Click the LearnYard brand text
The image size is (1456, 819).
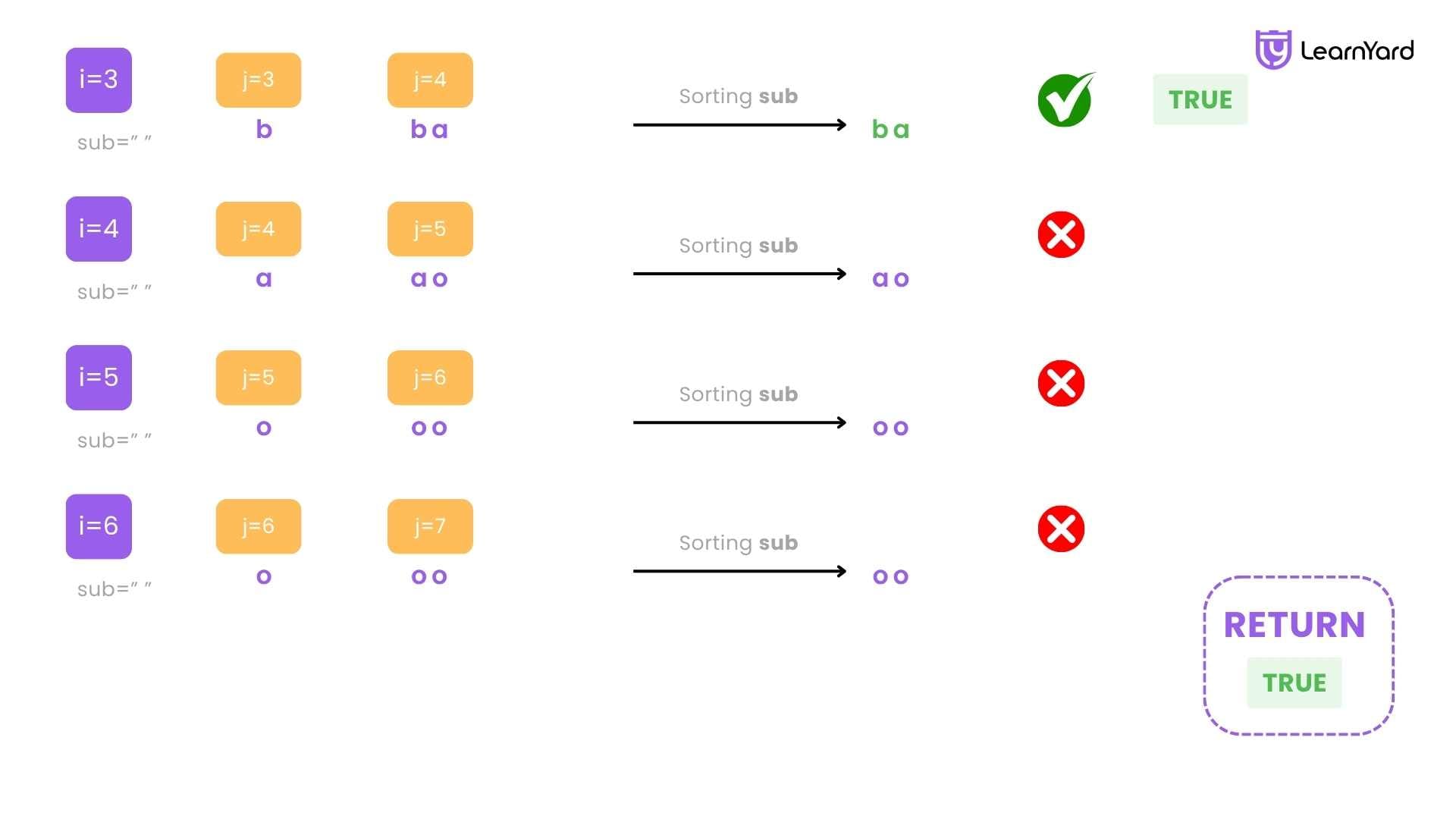tap(1357, 51)
